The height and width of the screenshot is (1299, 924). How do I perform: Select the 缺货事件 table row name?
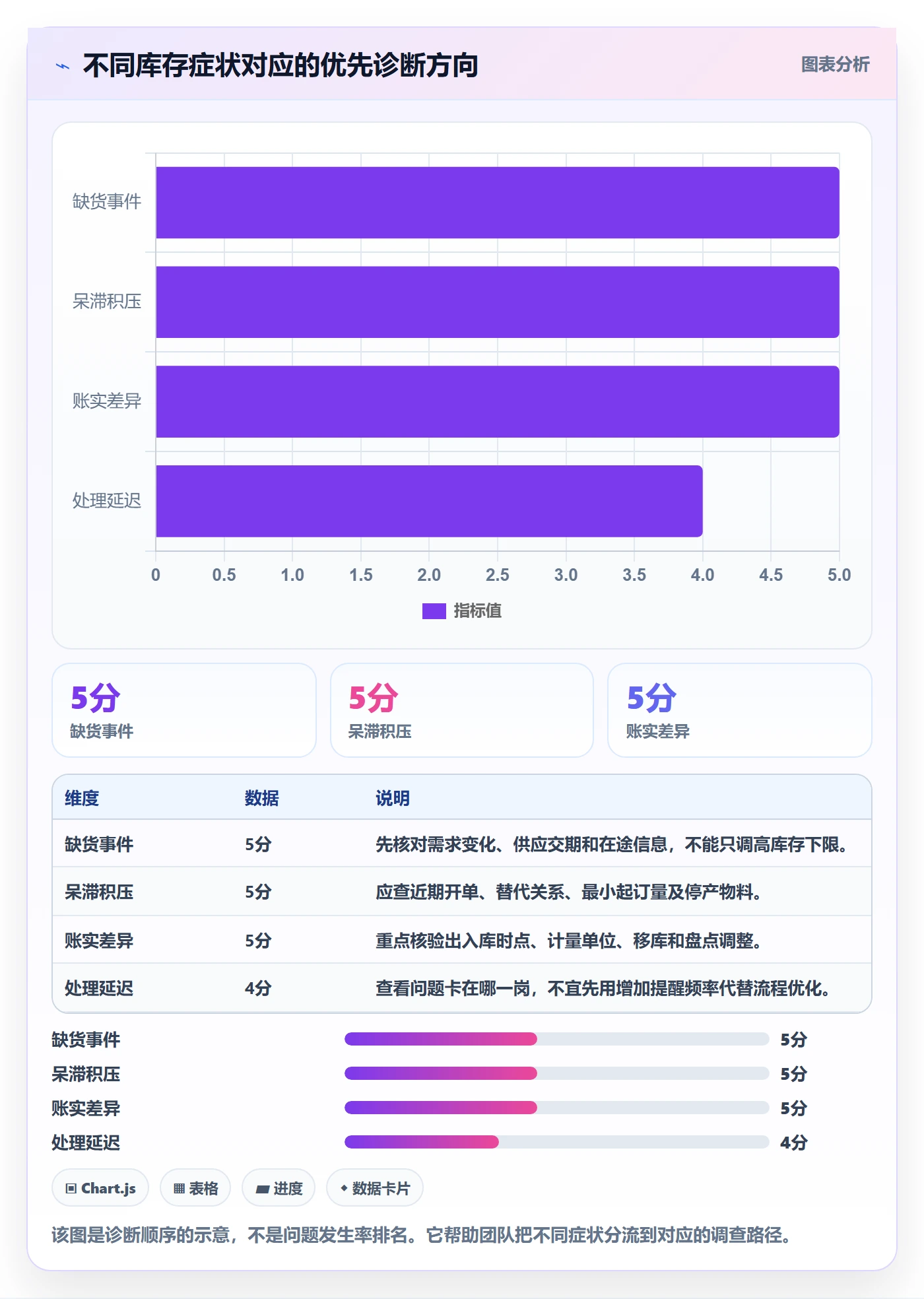99,845
